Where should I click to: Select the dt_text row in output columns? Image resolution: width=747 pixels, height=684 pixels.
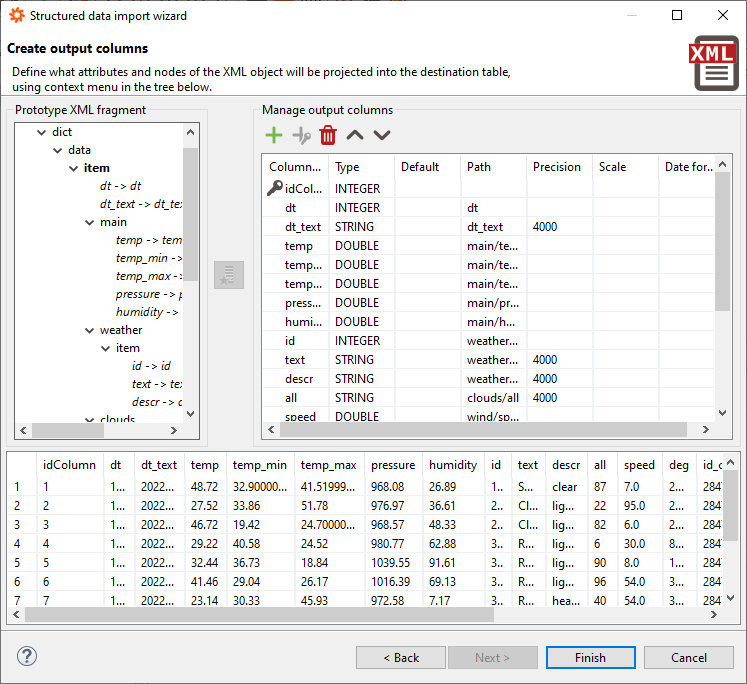(303, 227)
